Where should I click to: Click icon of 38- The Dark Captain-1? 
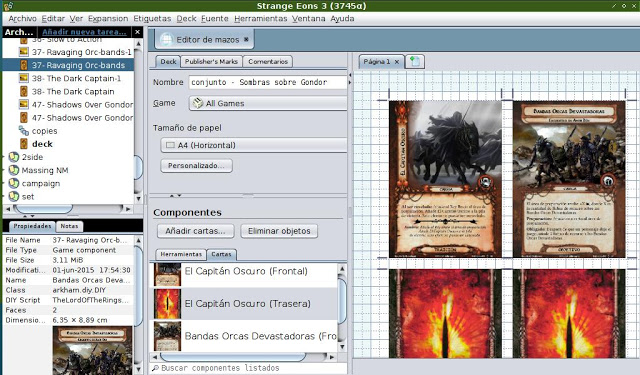click(24, 78)
